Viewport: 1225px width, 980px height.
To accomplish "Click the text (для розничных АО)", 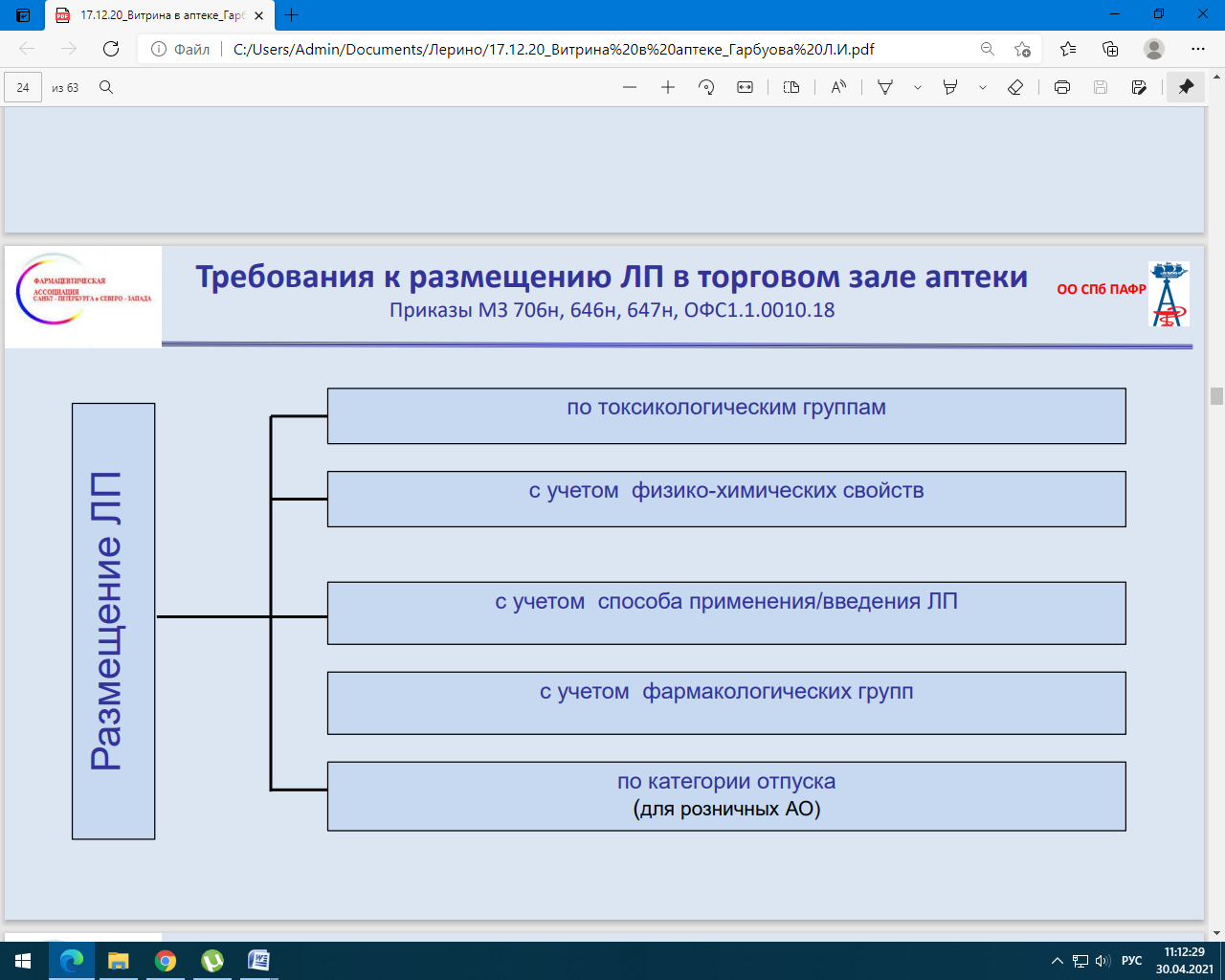I will (x=726, y=810).
